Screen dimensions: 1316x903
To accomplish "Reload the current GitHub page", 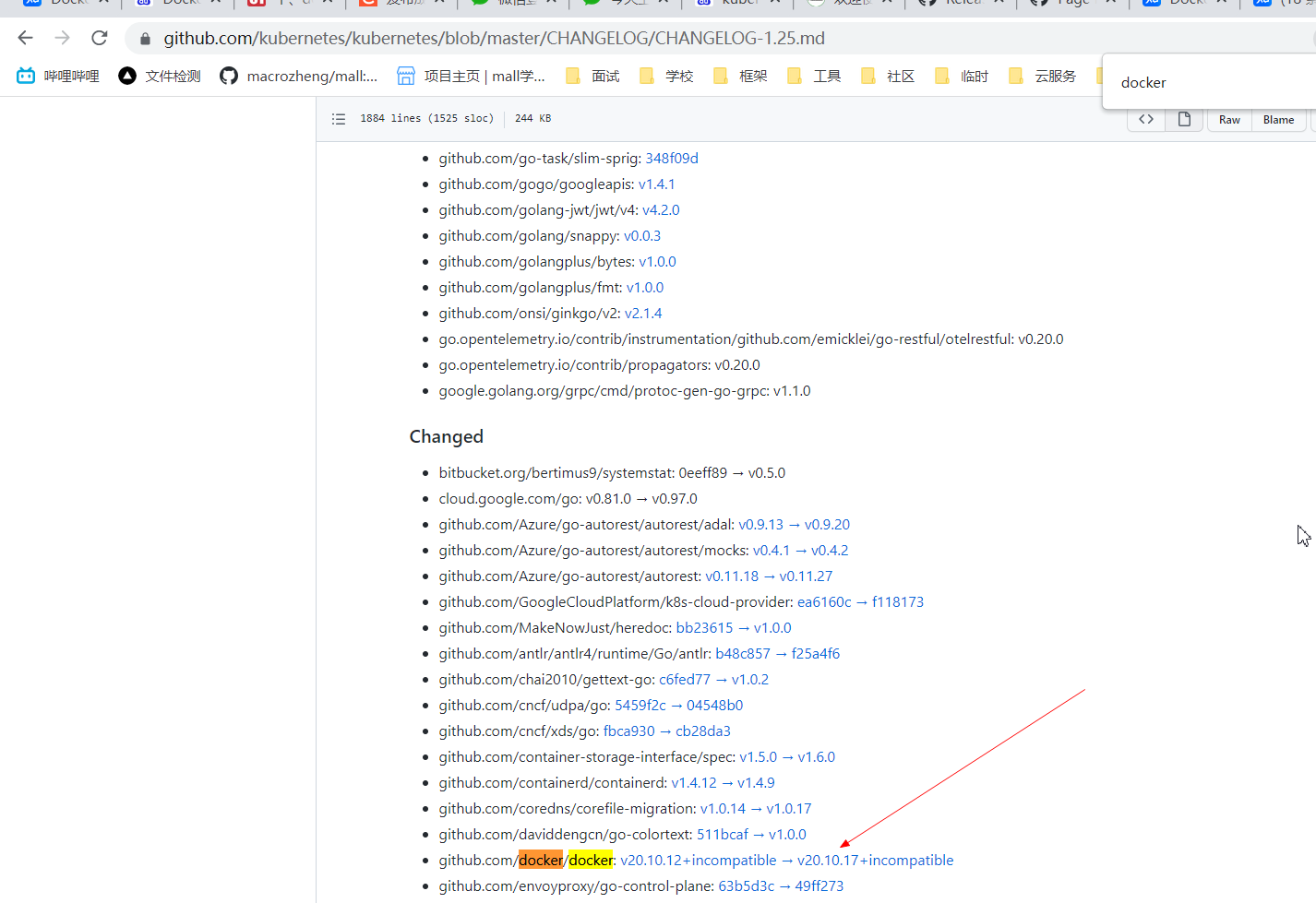I will [x=99, y=38].
